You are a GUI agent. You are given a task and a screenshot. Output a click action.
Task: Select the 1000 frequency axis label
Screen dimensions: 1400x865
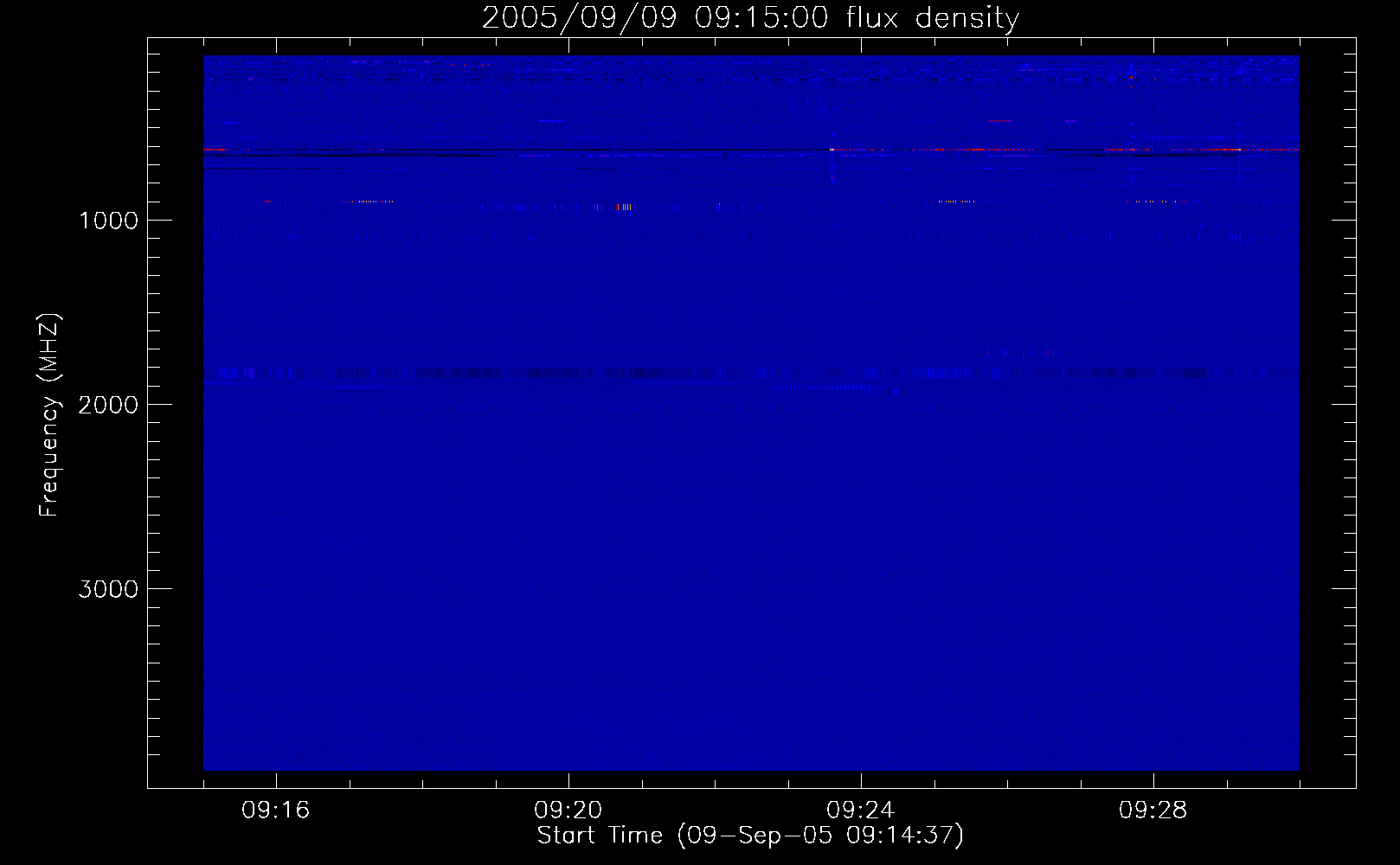(108, 221)
